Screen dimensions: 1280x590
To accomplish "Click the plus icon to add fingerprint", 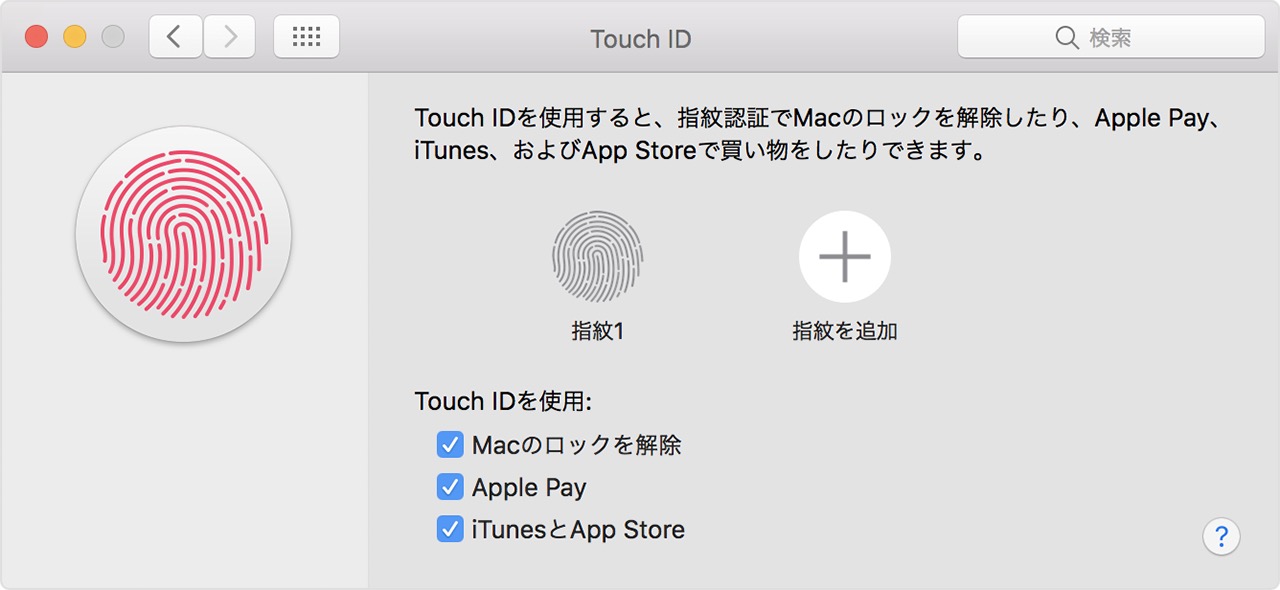I will tap(845, 256).
